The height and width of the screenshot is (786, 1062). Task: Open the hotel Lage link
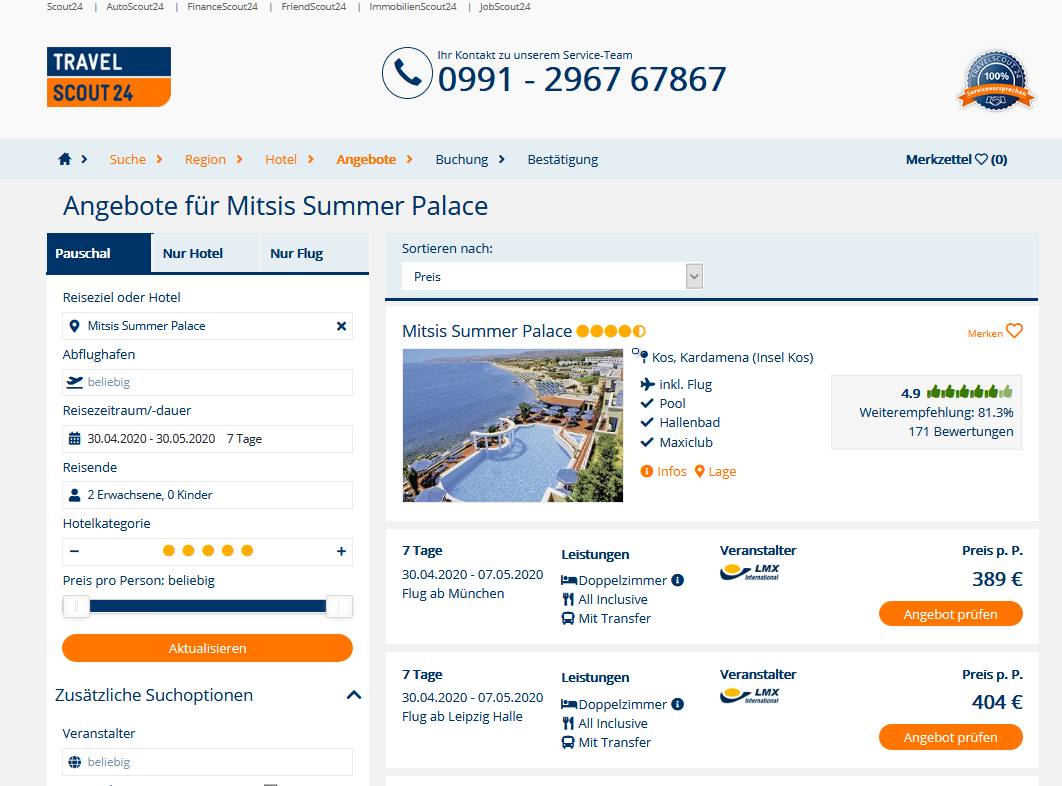tap(716, 472)
